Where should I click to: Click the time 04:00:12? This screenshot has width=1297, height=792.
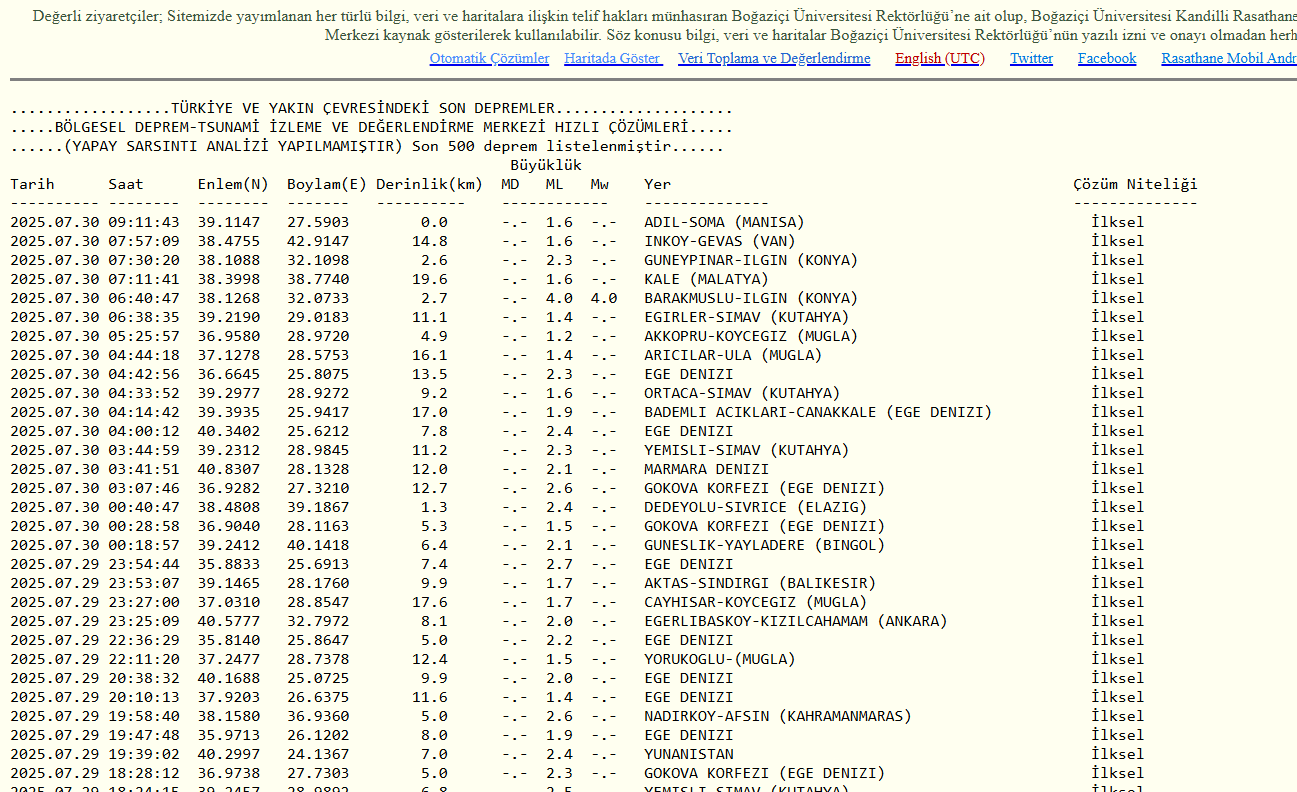click(144, 431)
